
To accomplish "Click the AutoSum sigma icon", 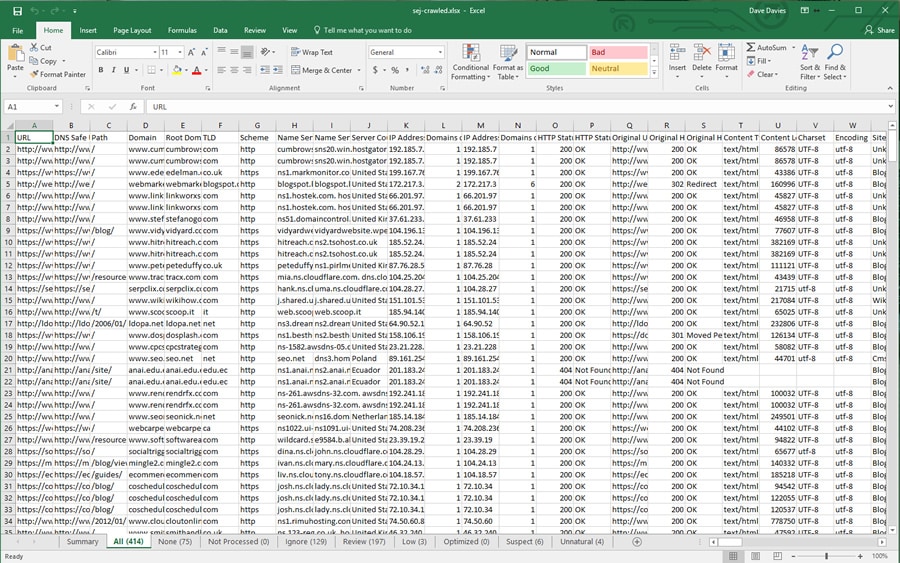I will (751, 47).
